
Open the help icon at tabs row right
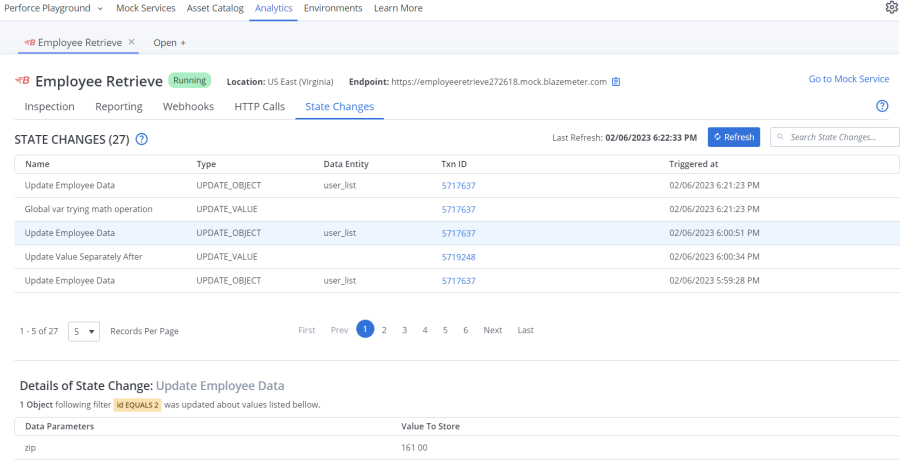[x=882, y=106]
